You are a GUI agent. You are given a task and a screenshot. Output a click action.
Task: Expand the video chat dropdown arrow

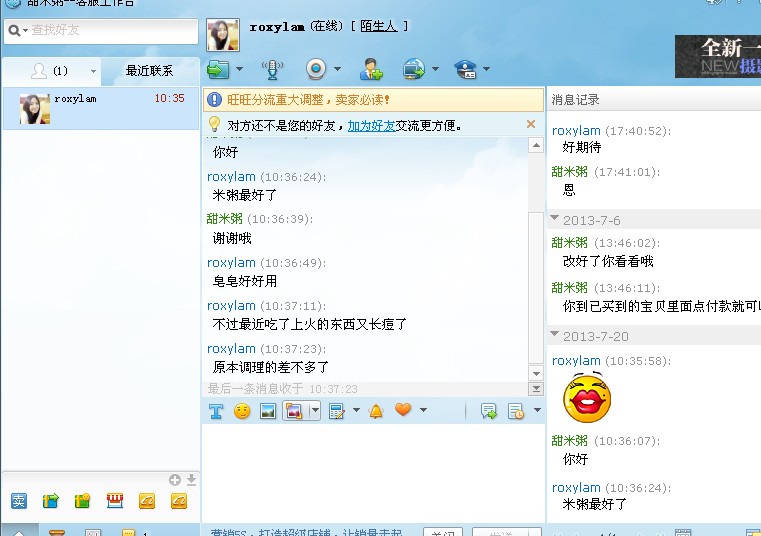337,69
